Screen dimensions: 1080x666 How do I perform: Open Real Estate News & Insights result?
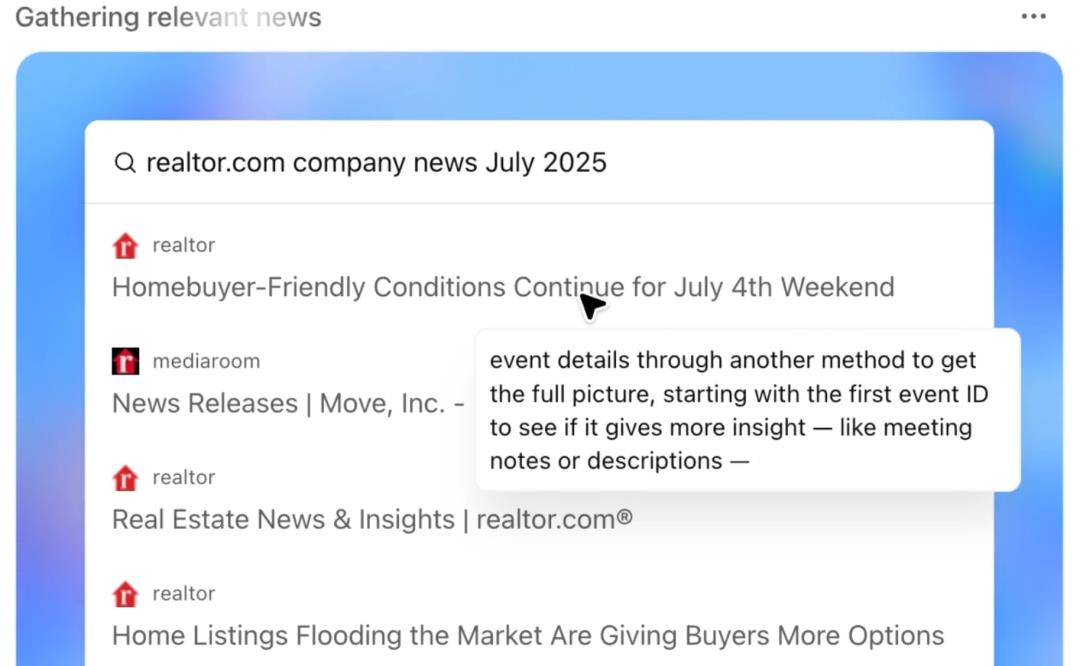click(x=372, y=519)
